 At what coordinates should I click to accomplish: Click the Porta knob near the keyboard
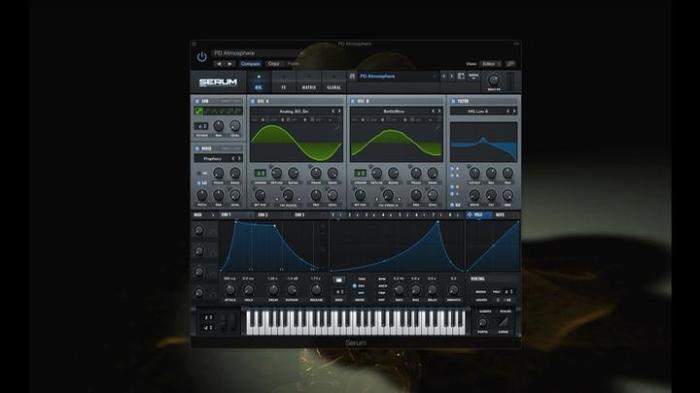[483, 322]
